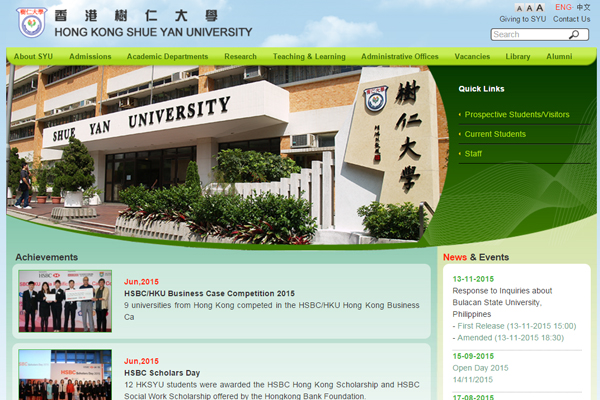Expand the Admissions menu

[90, 57]
